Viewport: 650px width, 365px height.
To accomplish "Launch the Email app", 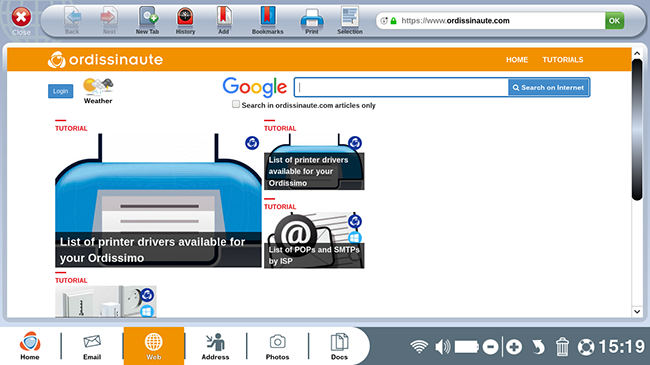I will point(92,346).
